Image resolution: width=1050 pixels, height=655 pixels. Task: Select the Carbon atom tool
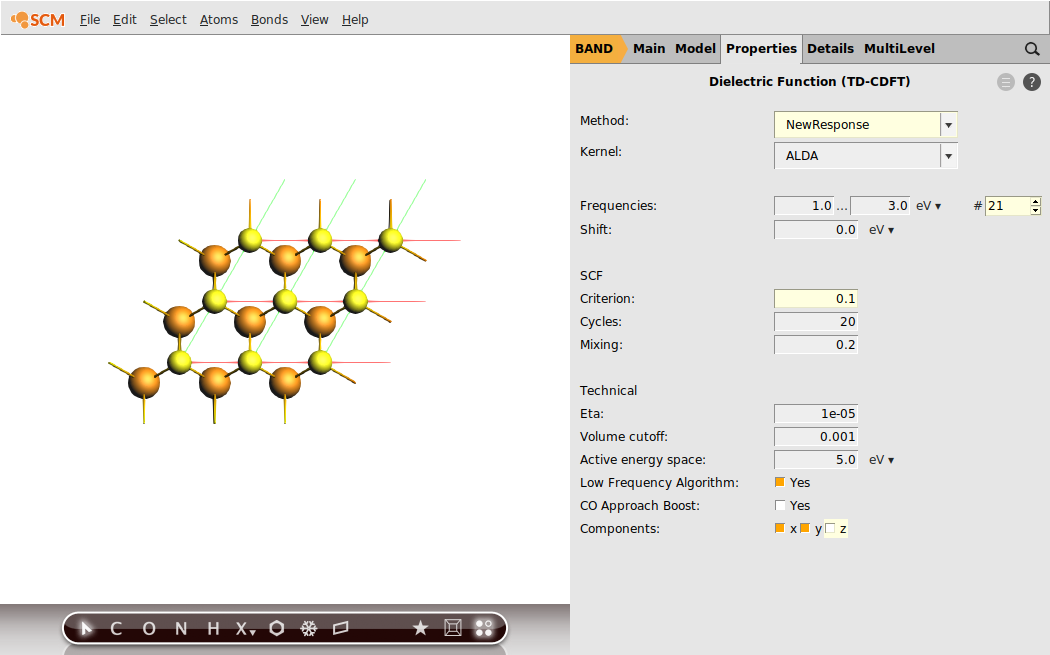click(115, 628)
